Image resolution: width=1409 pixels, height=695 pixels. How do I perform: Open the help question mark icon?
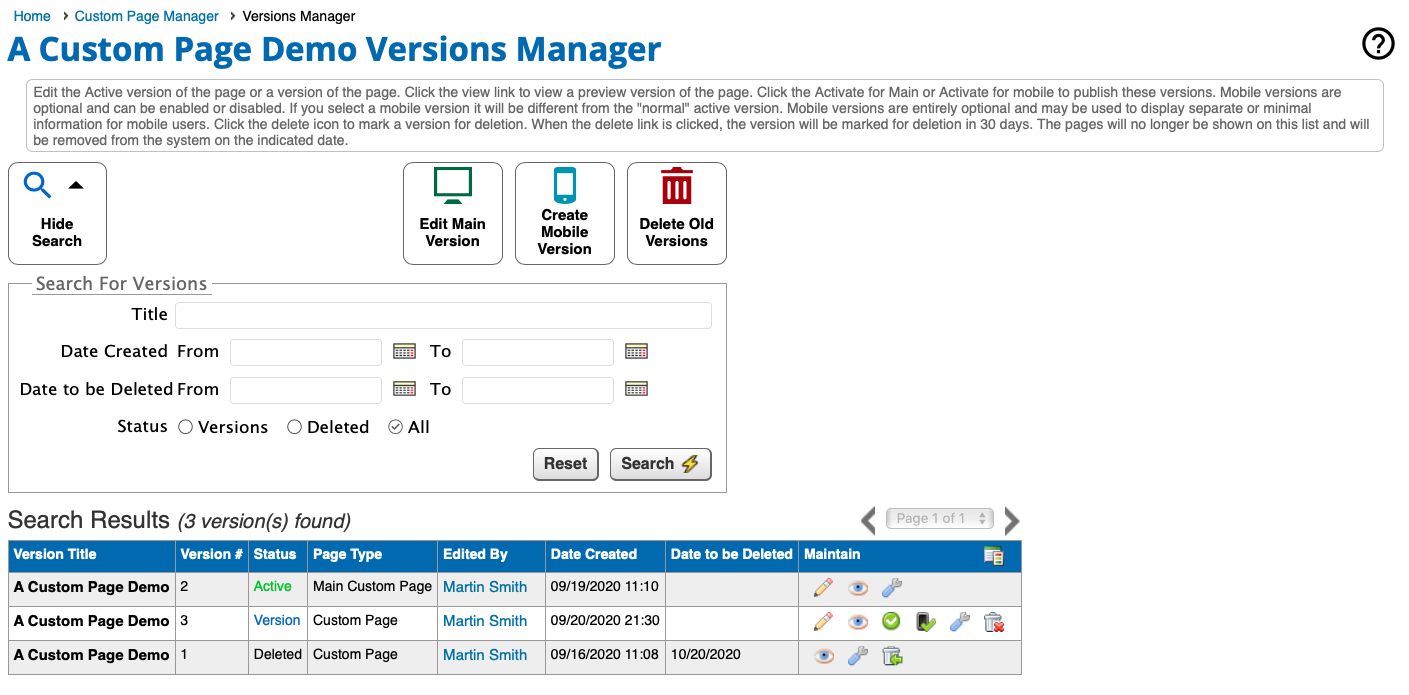tap(1379, 44)
